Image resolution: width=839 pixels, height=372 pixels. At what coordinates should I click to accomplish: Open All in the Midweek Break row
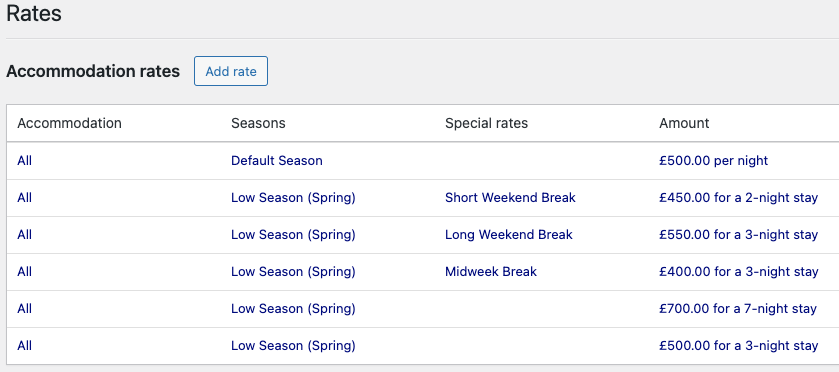coord(25,271)
